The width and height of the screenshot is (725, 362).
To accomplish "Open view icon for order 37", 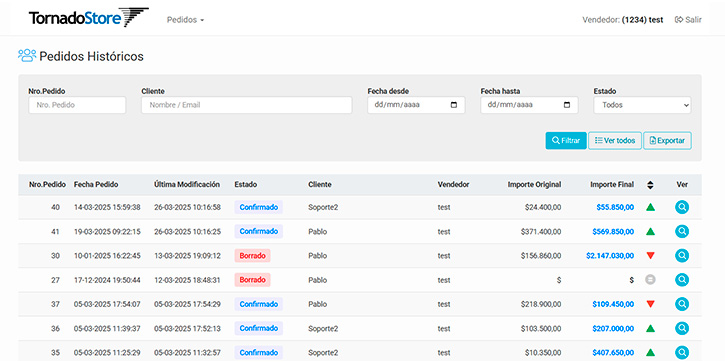I will pyautogui.click(x=682, y=304).
